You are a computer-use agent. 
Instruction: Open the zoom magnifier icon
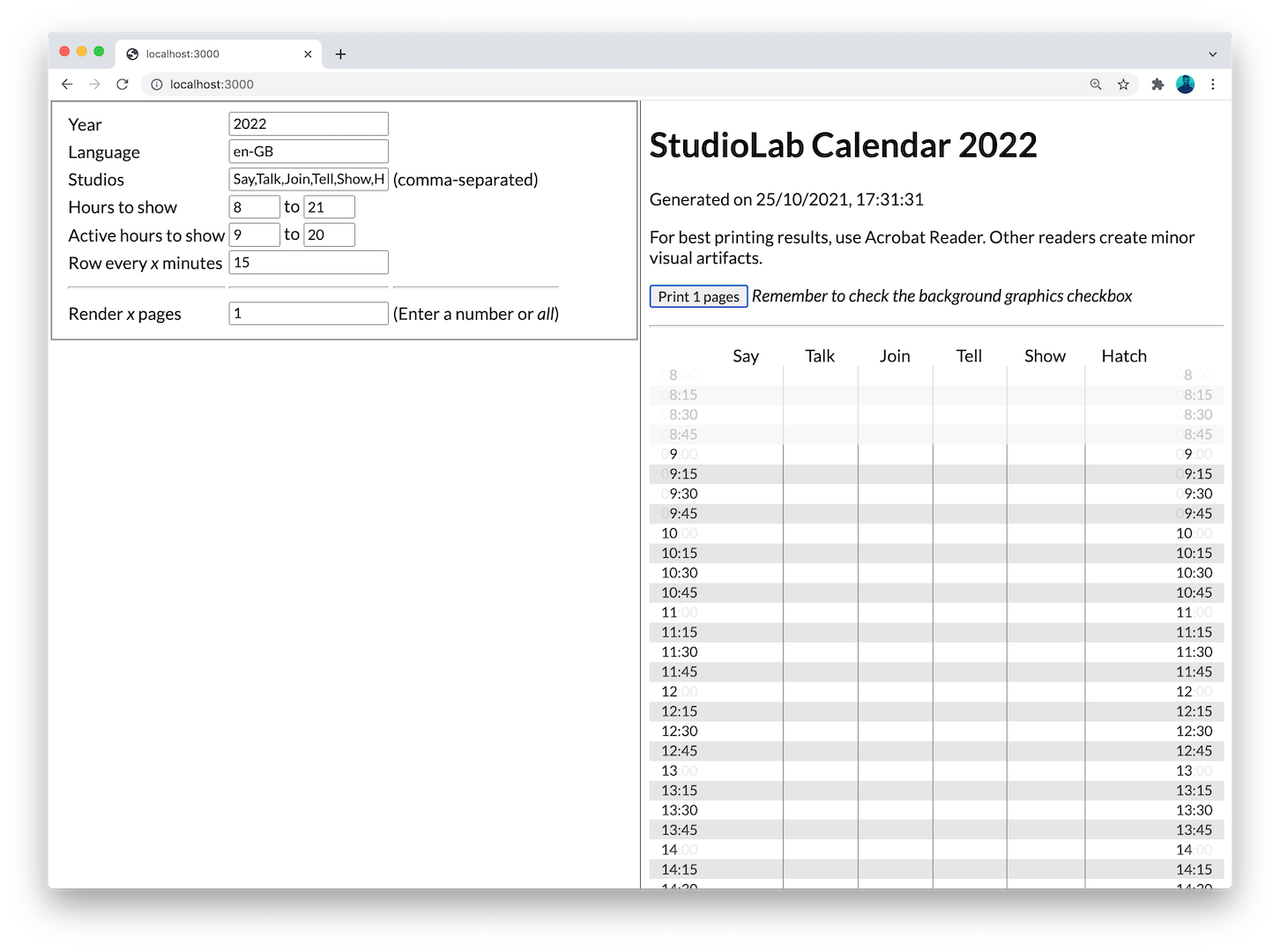1096,85
